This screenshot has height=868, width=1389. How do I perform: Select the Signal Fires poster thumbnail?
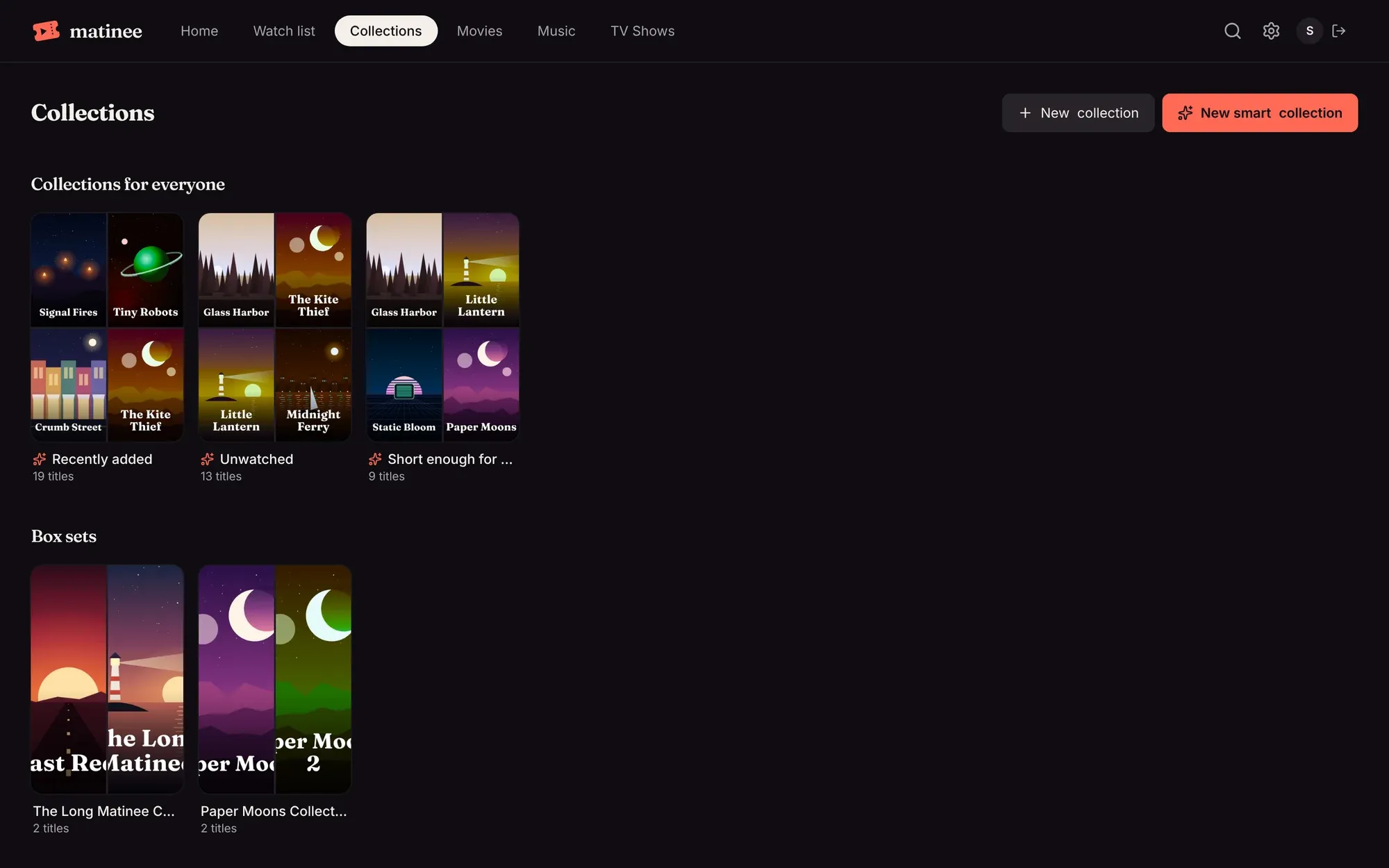[x=69, y=269]
